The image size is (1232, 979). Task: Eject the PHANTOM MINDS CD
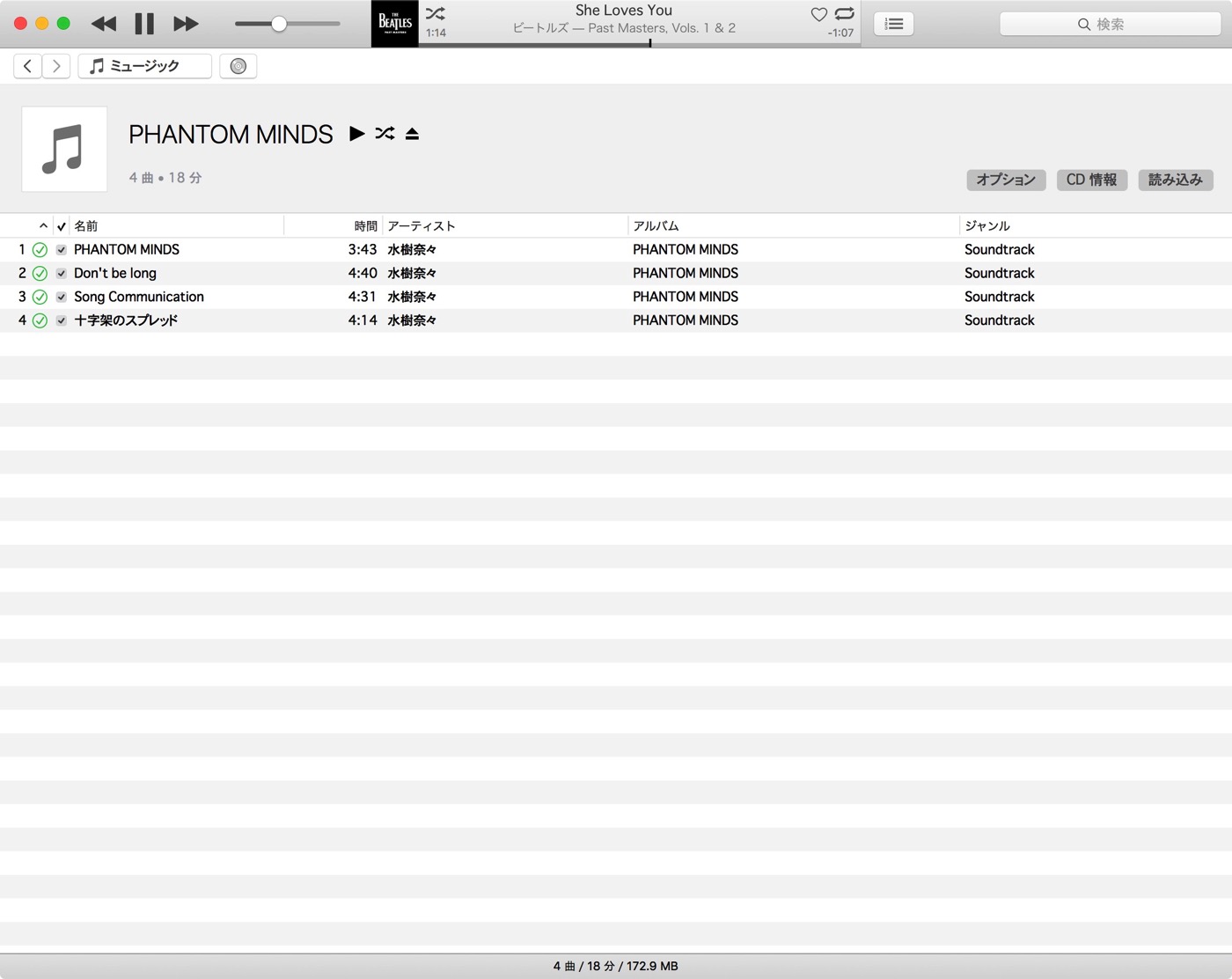[412, 134]
